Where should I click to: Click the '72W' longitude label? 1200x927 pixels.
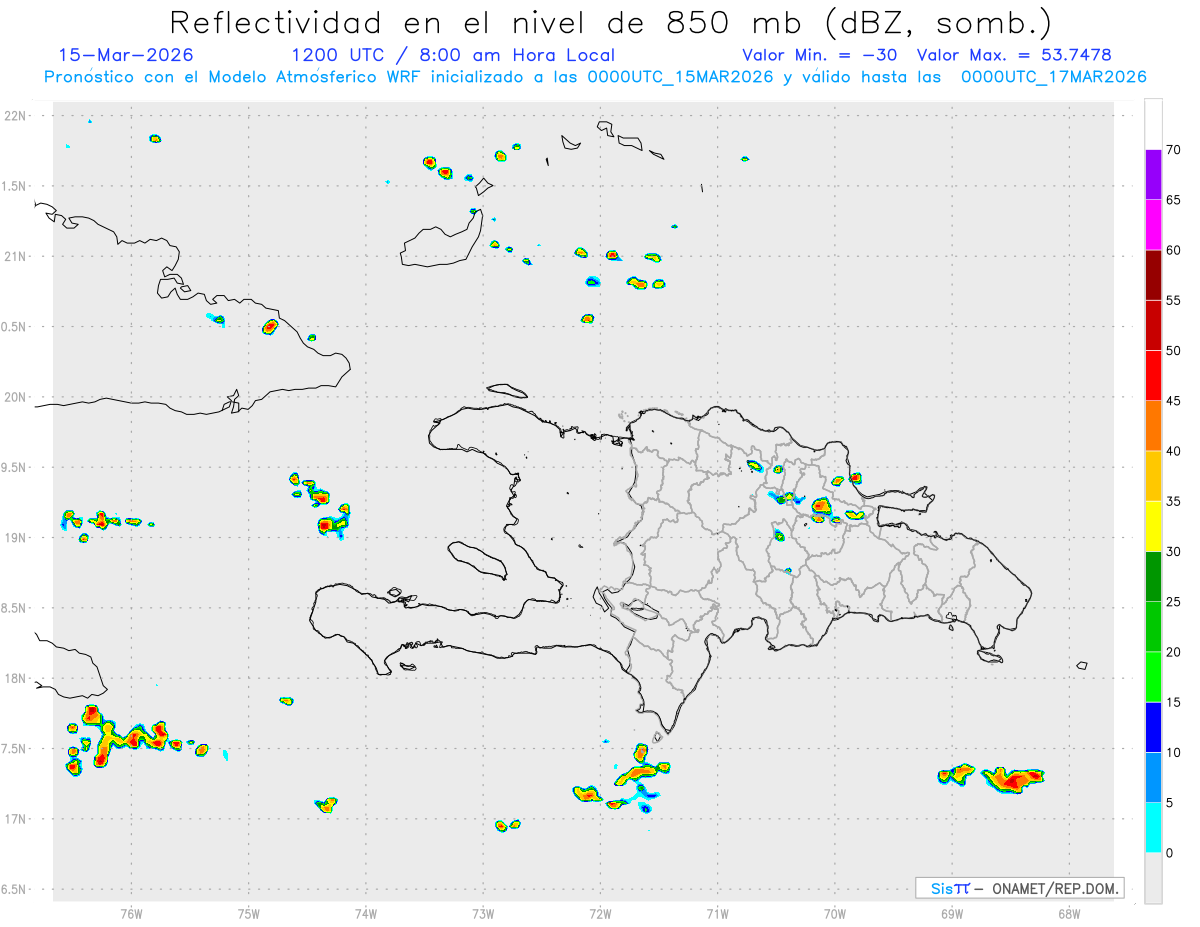tap(600, 914)
